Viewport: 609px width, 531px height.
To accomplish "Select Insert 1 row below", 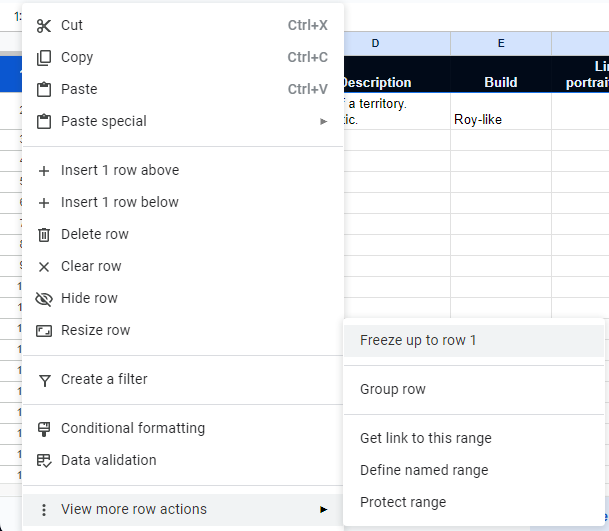I will pos(120,202).
